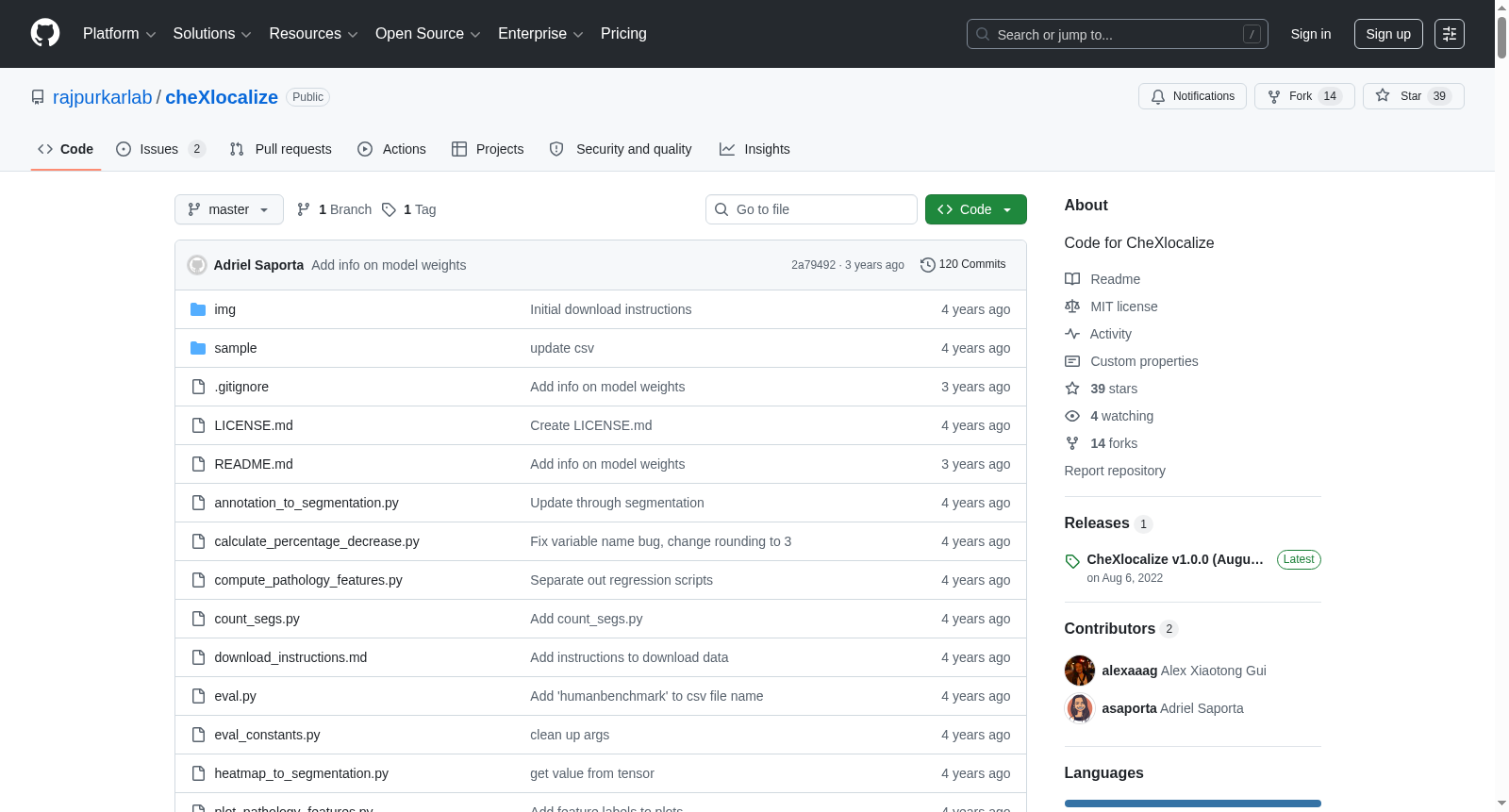Open asaporta contributor avatar
This screenshot has height=812, width=1509.
(x=1080, y=708)
